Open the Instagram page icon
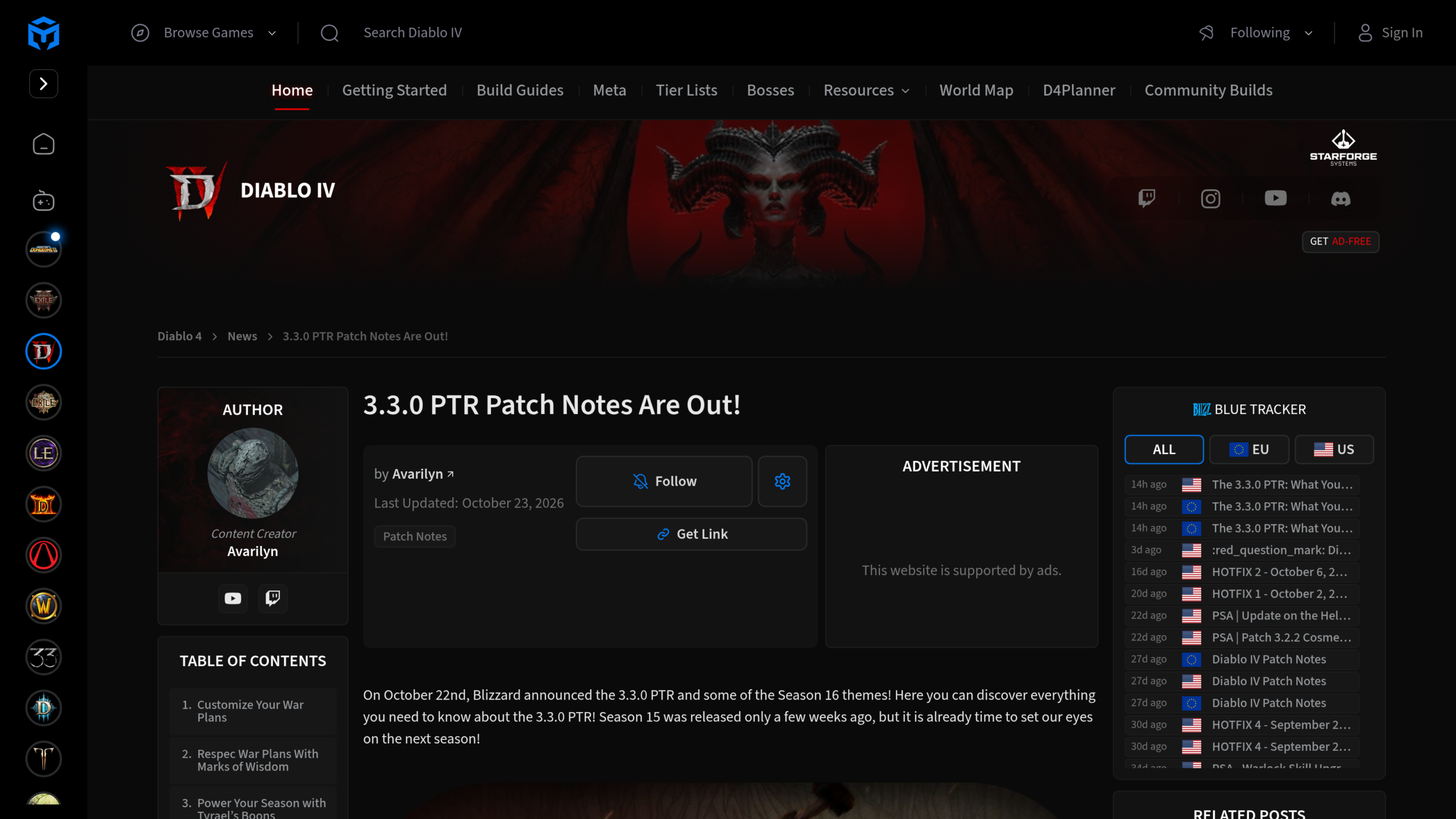 coord(1210,198)
